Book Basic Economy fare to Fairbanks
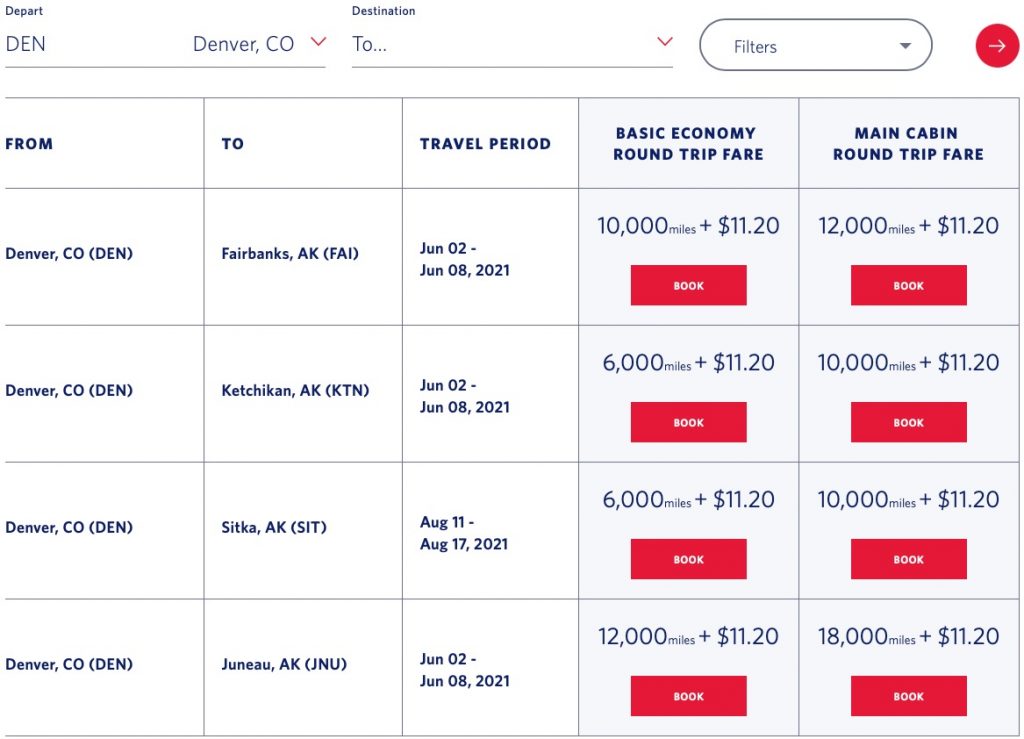 (x=688, y=285)
